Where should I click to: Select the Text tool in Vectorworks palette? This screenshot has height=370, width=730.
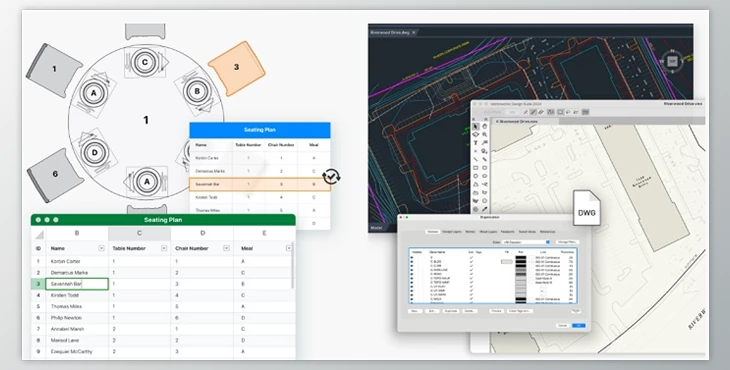click(475, 142)
